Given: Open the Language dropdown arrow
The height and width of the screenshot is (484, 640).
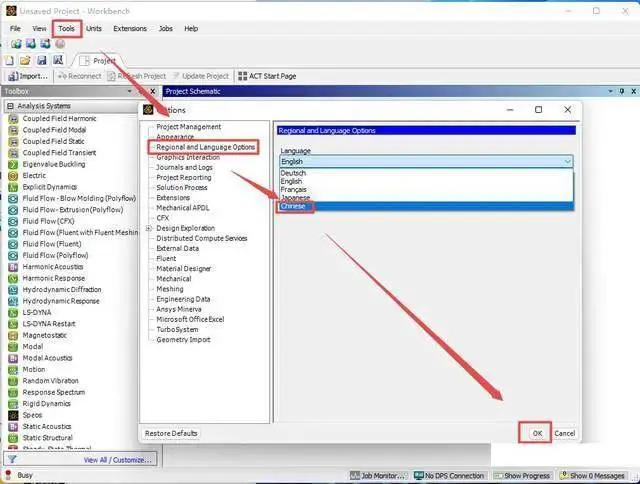Looking at the screenshot, I should 567,162.
